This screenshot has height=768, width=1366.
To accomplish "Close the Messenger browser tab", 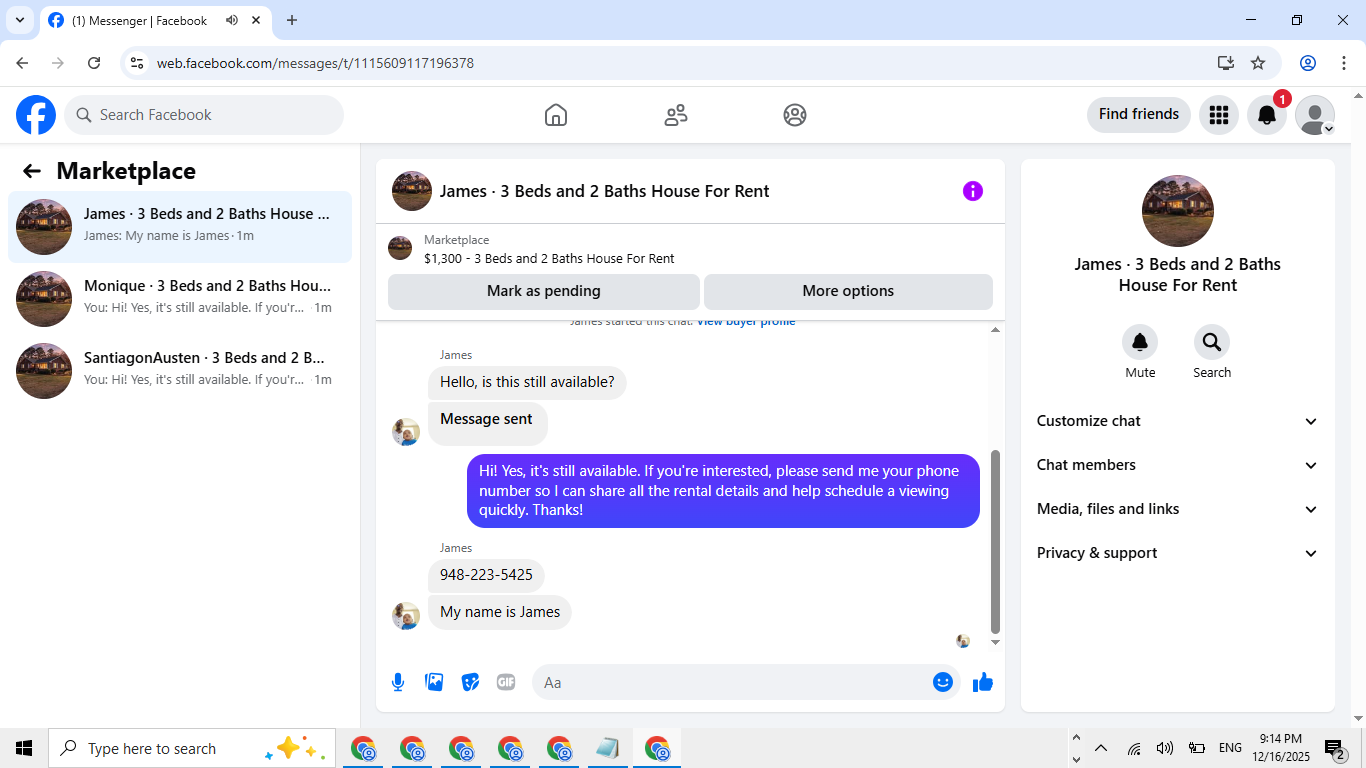I will [x=256, y=20].
